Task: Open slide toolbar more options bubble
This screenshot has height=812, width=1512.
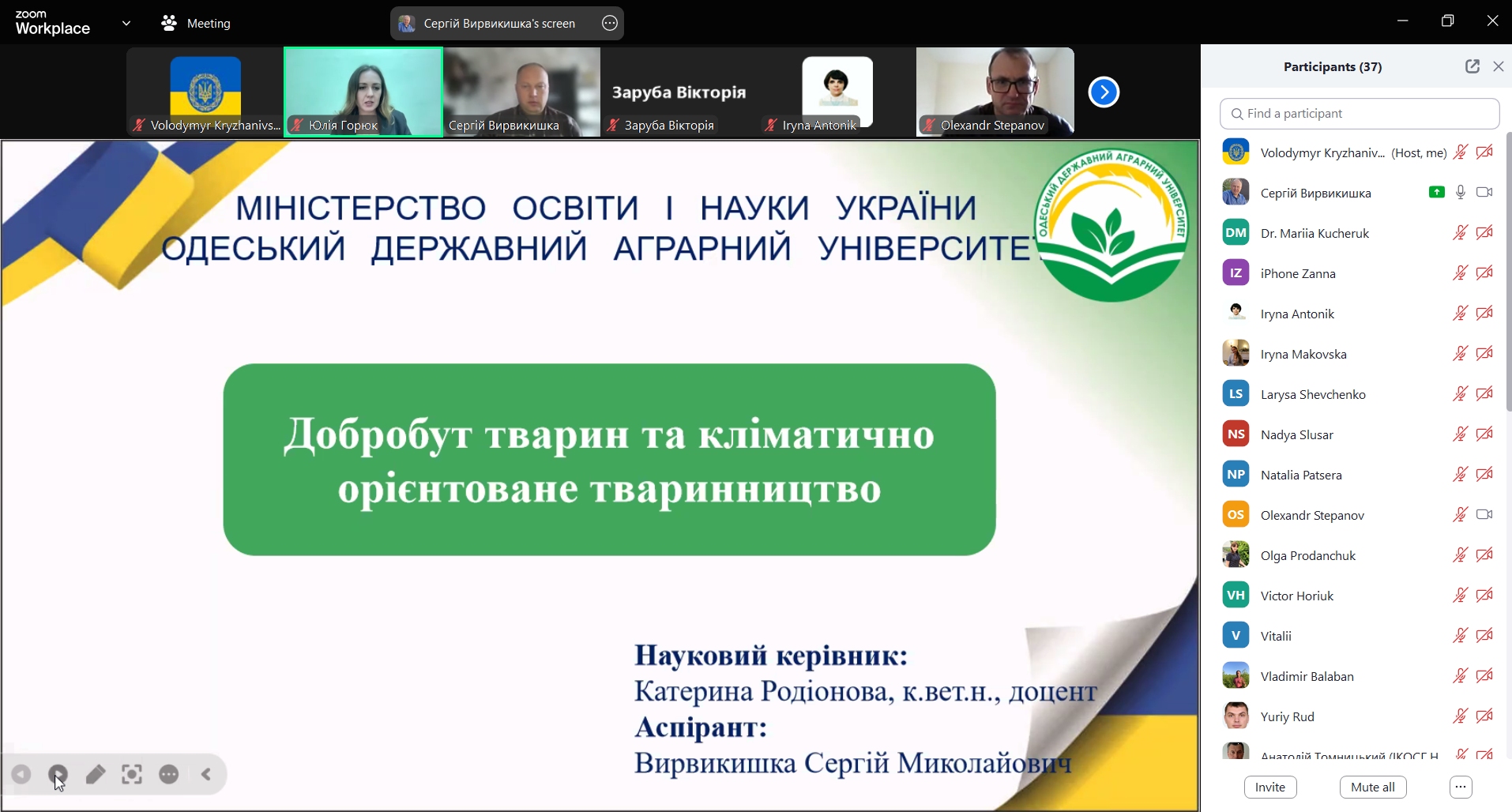Action: point(169,775)
